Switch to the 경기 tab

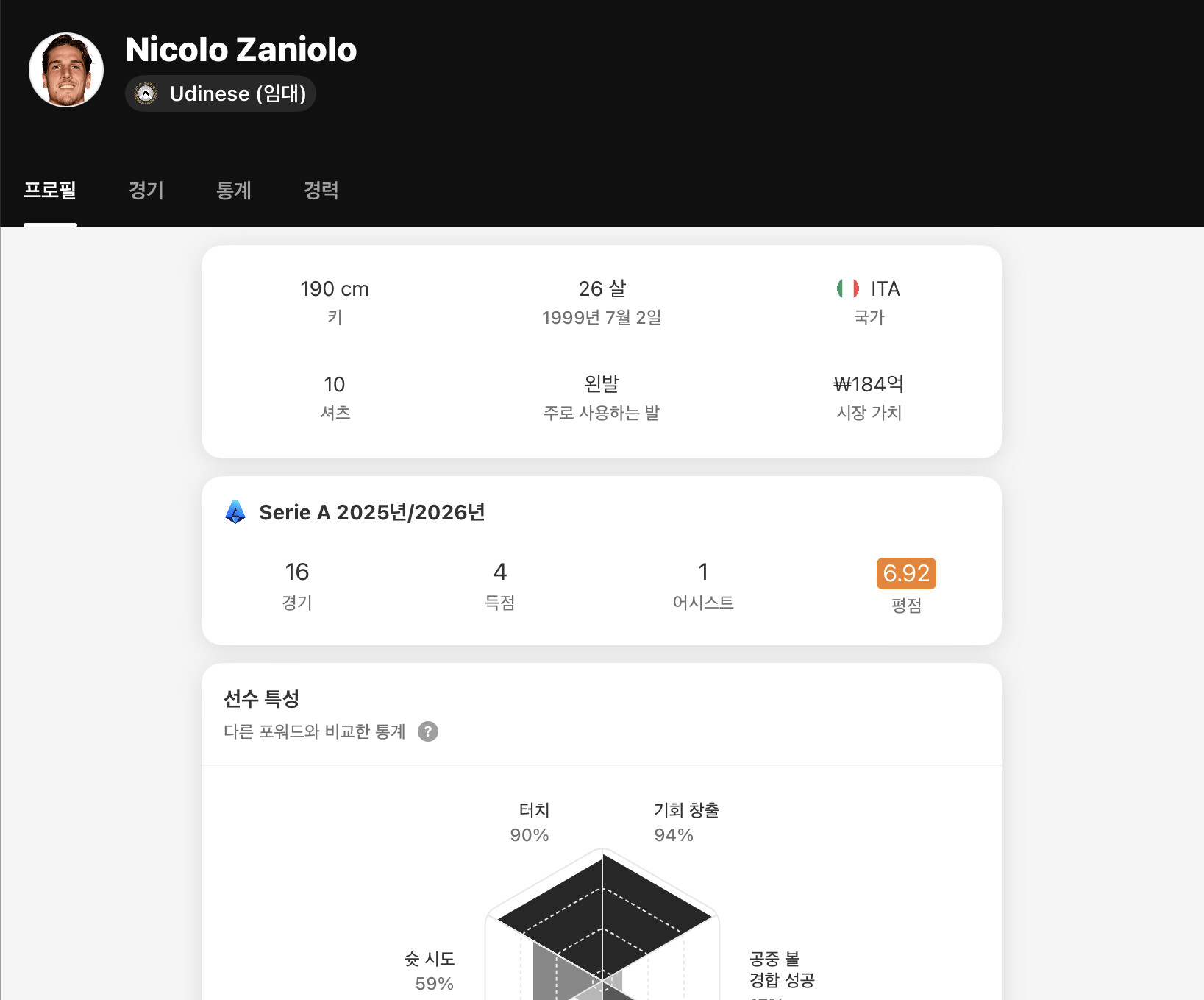click(146, 191)
